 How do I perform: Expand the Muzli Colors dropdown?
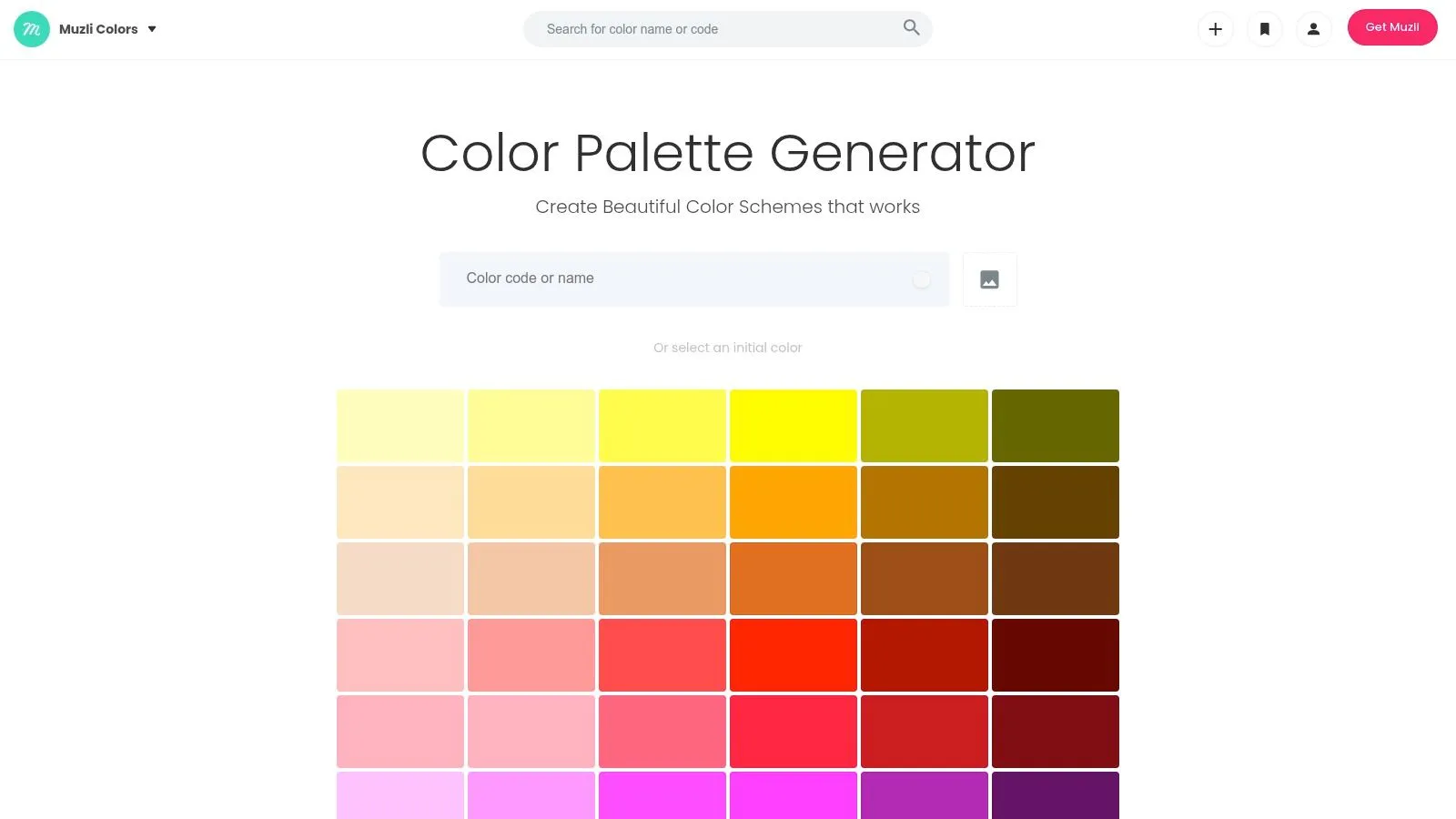pyautogui.click(x=152, y=28)
